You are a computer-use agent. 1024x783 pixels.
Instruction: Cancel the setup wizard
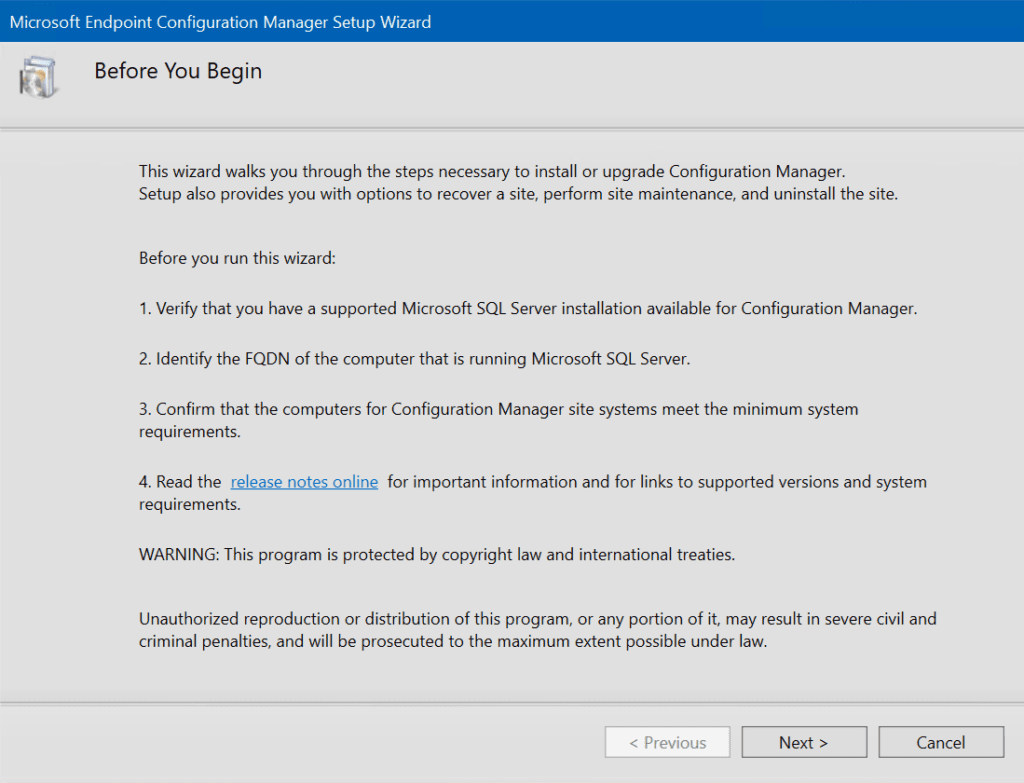[940, 743]
